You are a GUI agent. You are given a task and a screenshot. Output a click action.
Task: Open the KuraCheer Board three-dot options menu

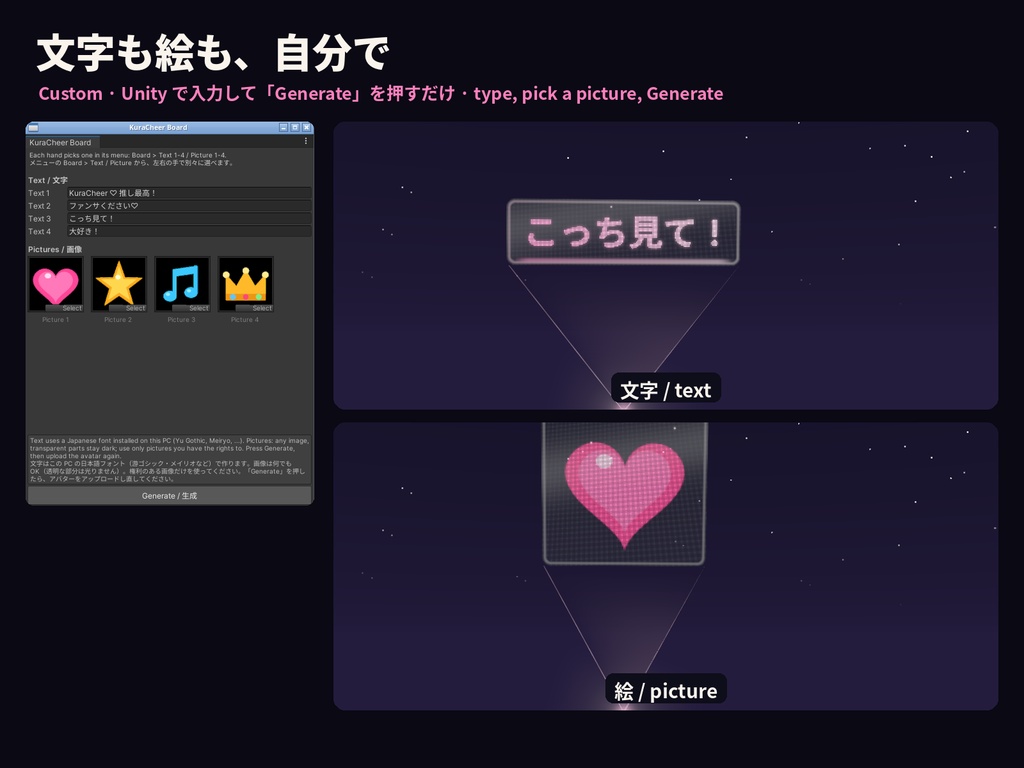click(x=306, y=141)
